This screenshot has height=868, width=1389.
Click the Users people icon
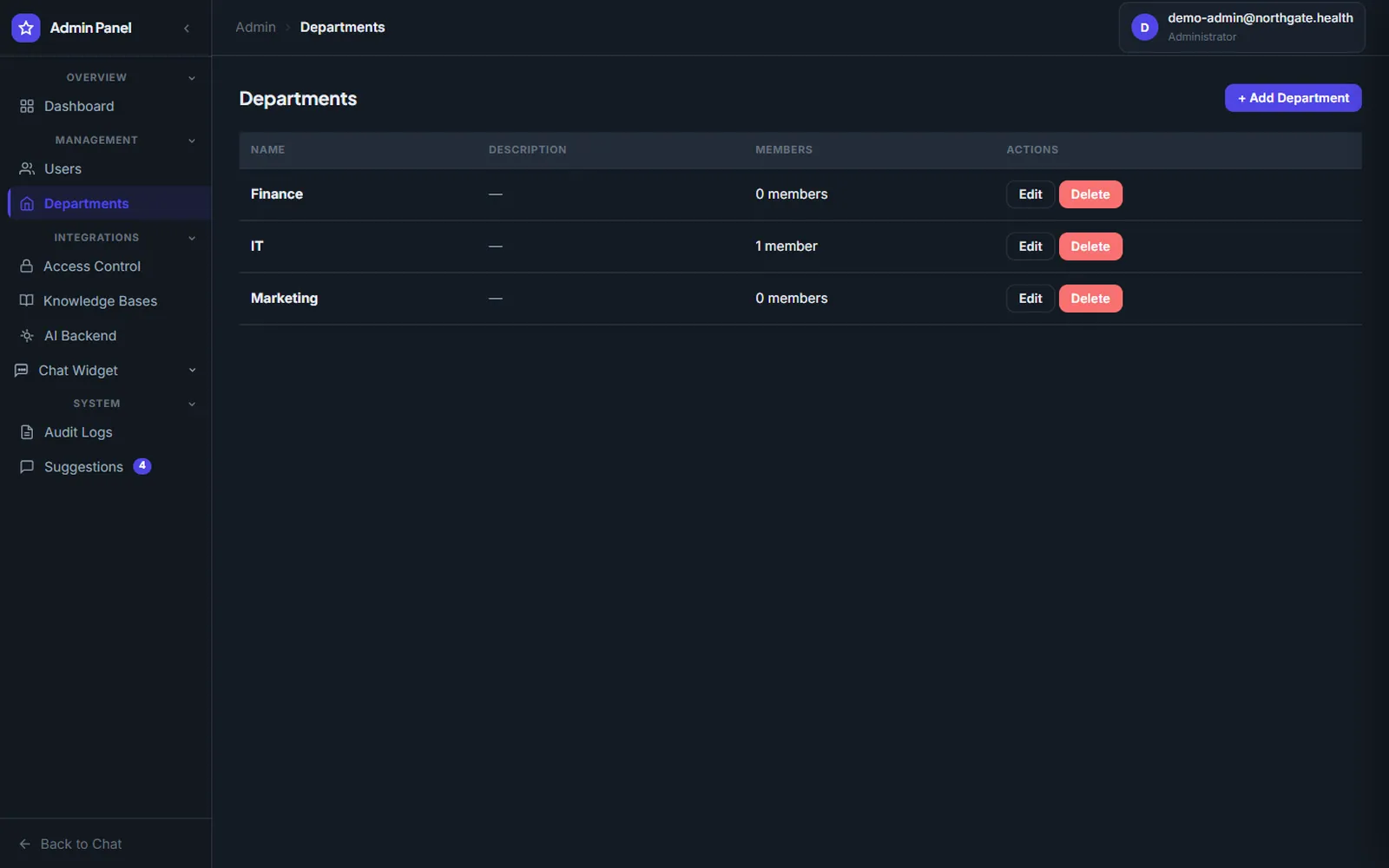(x=27, y=168)
